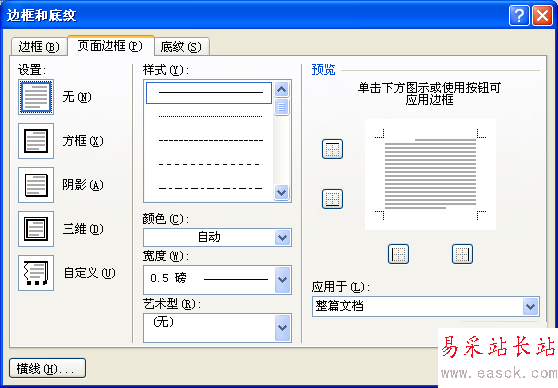Toggle the top border button in preview
558x388 pixels.
[332, 149]
